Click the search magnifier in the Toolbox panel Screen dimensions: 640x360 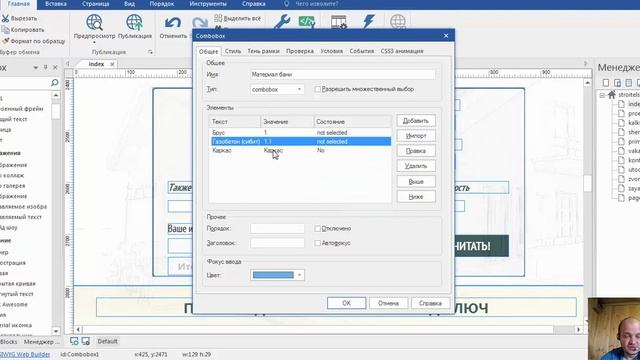pos(55,83)
